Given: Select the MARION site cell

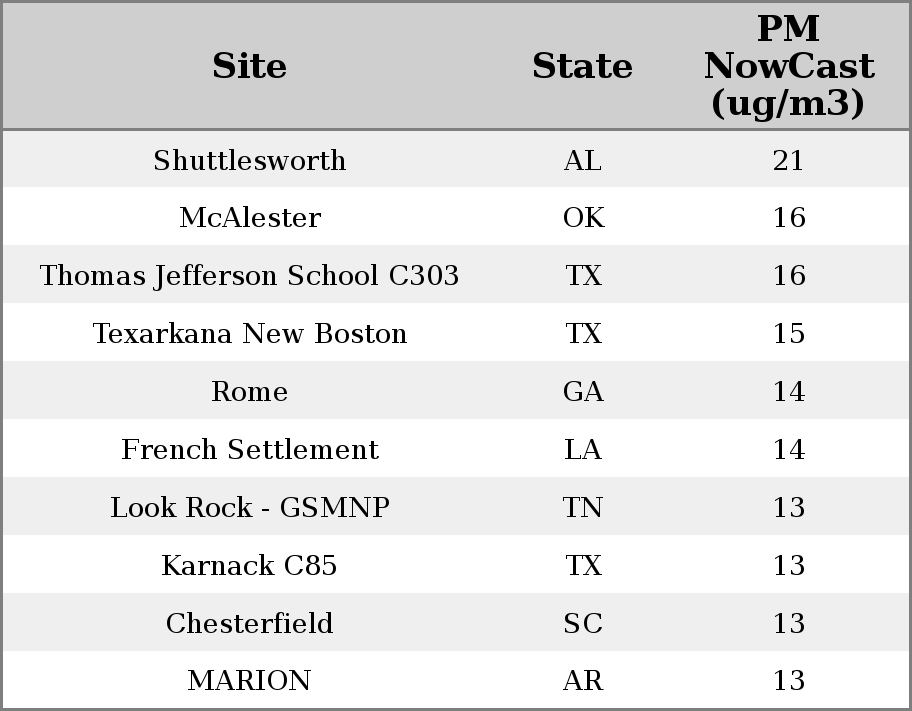Looking at the screenshot, I should click(250, 681).
